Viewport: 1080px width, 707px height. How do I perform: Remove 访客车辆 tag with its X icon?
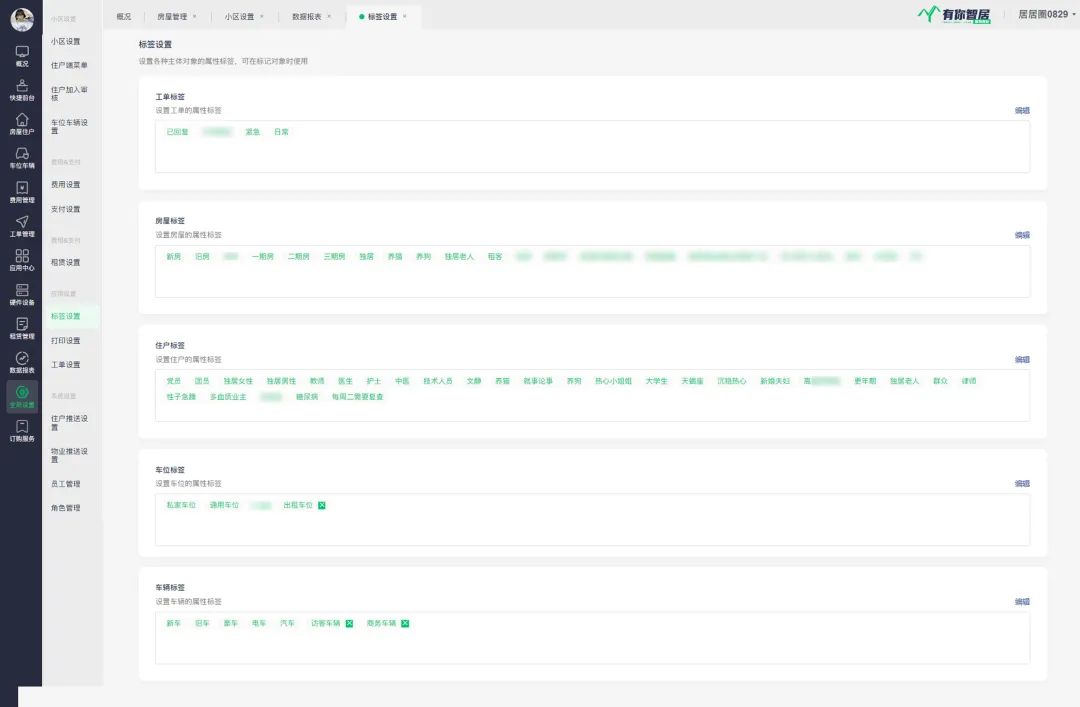(x=349, y=623)
